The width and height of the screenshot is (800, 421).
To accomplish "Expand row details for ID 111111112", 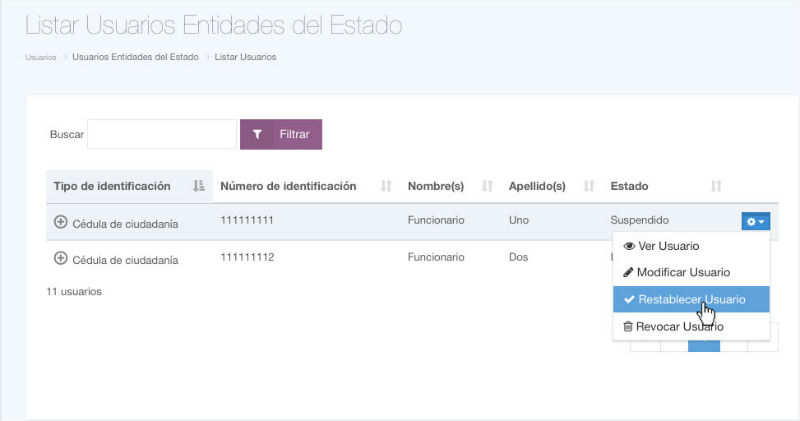I will [x=60, y=258].
